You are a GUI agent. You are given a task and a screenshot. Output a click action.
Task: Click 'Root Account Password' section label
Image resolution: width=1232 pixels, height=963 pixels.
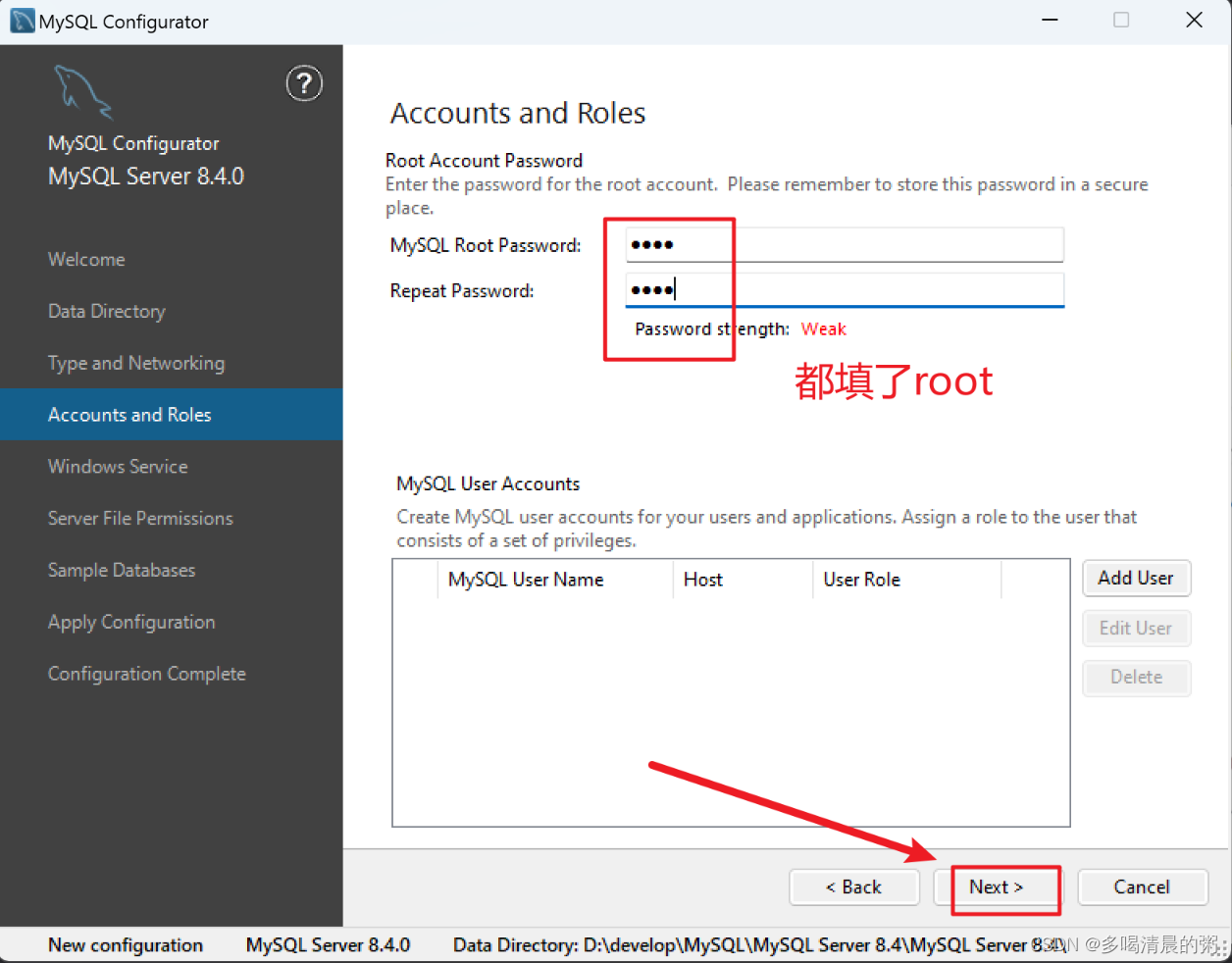point(484,160)
